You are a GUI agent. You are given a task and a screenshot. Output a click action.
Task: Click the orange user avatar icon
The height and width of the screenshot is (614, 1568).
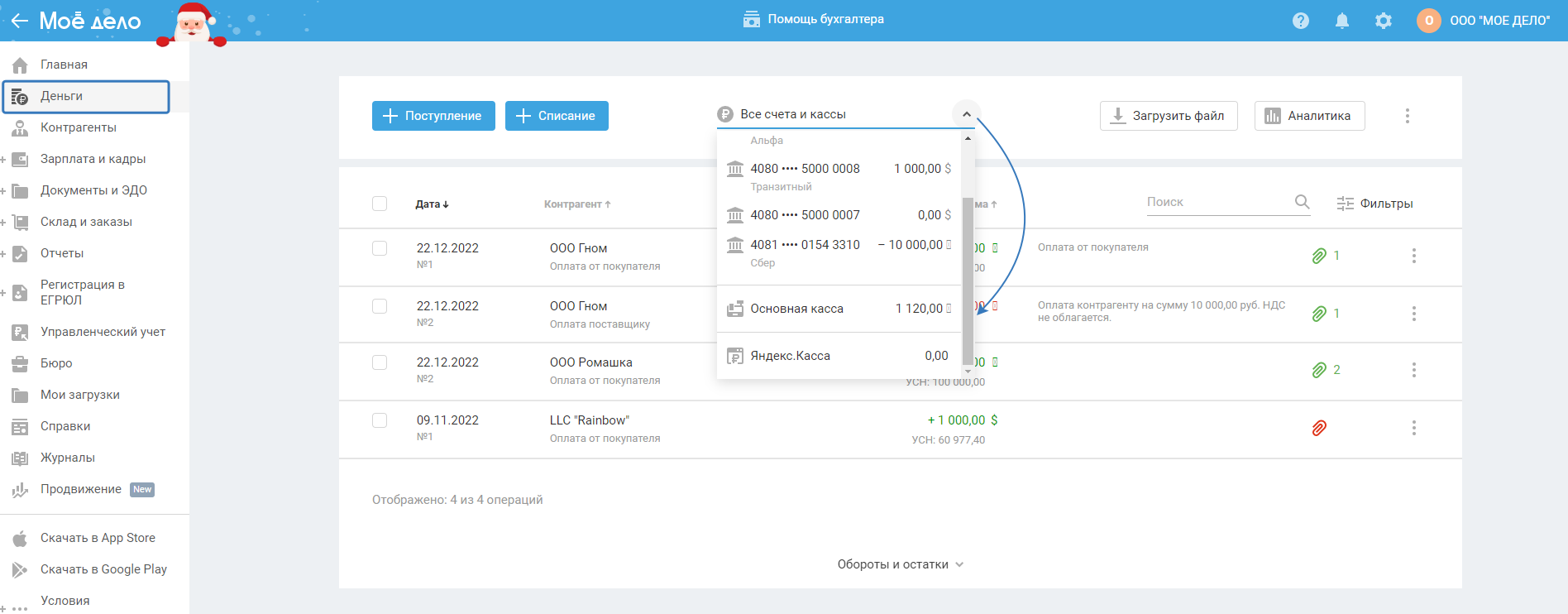[x=1429, y=21]
